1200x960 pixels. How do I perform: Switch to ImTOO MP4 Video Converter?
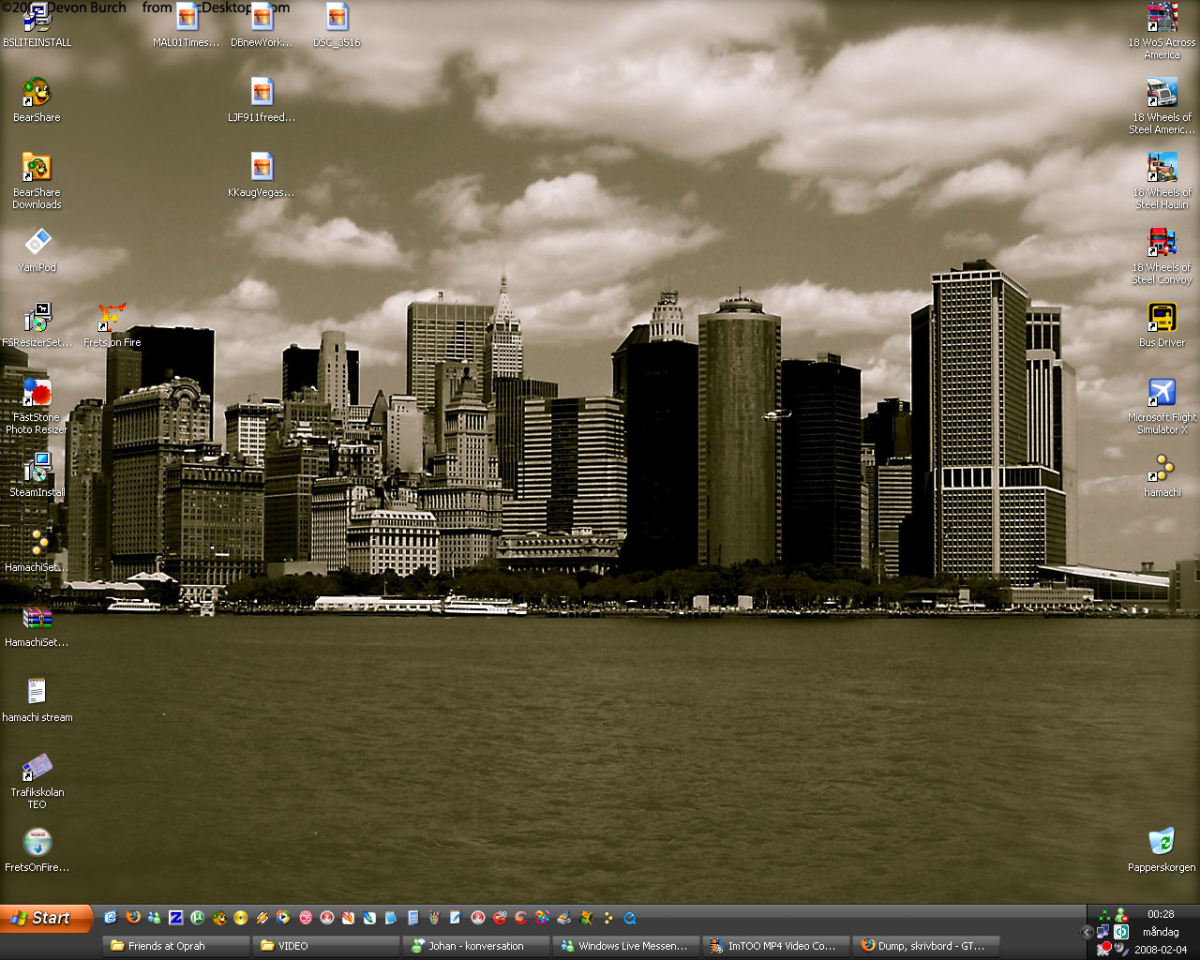(x=776, y=945)
